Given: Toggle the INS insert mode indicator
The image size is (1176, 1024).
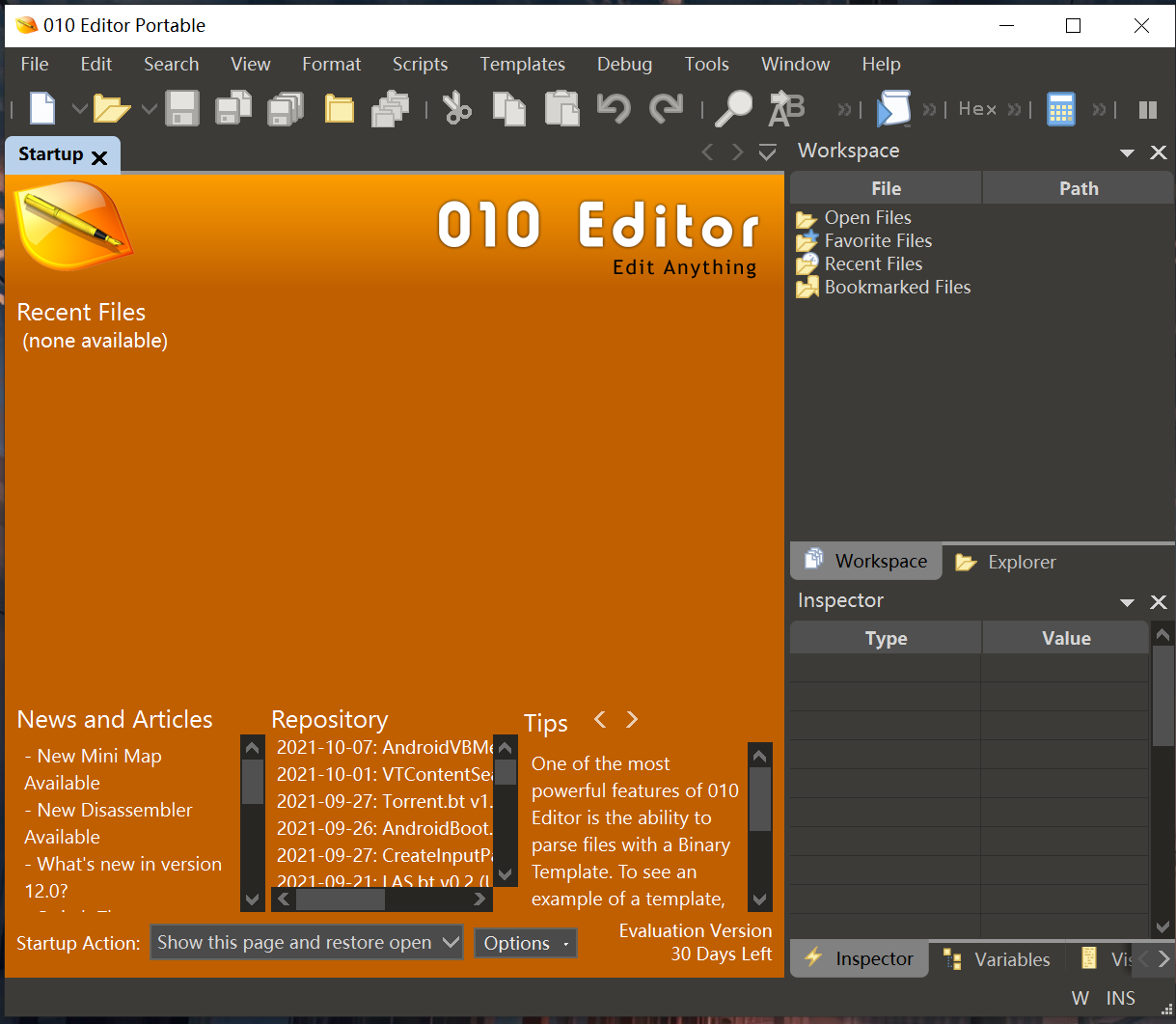Looking at the screenshot, I should 1121,998.
